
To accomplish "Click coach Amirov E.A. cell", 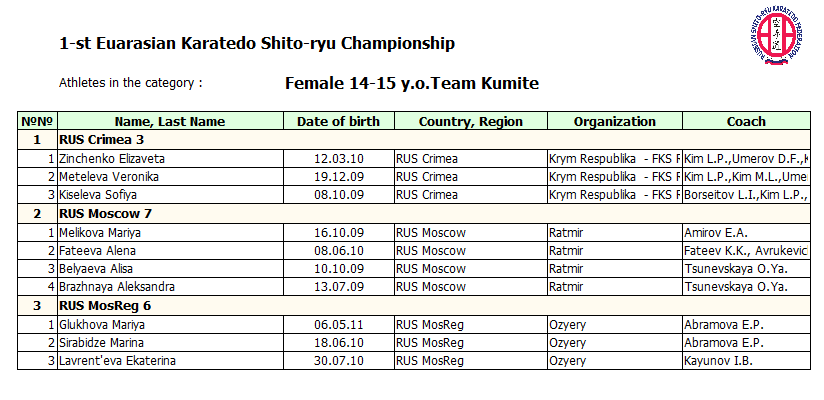I will tap(746, 233).
